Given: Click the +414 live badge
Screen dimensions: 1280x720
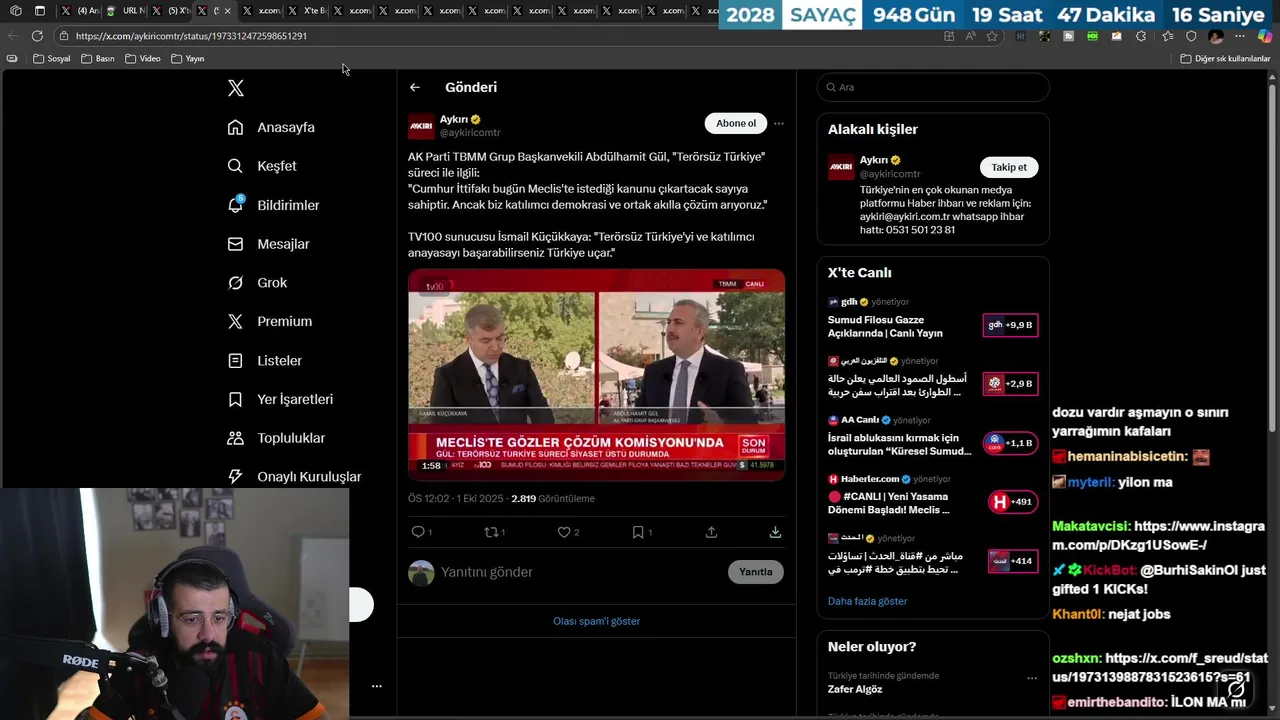Looking at the screenshot, I should [1012, 561].
